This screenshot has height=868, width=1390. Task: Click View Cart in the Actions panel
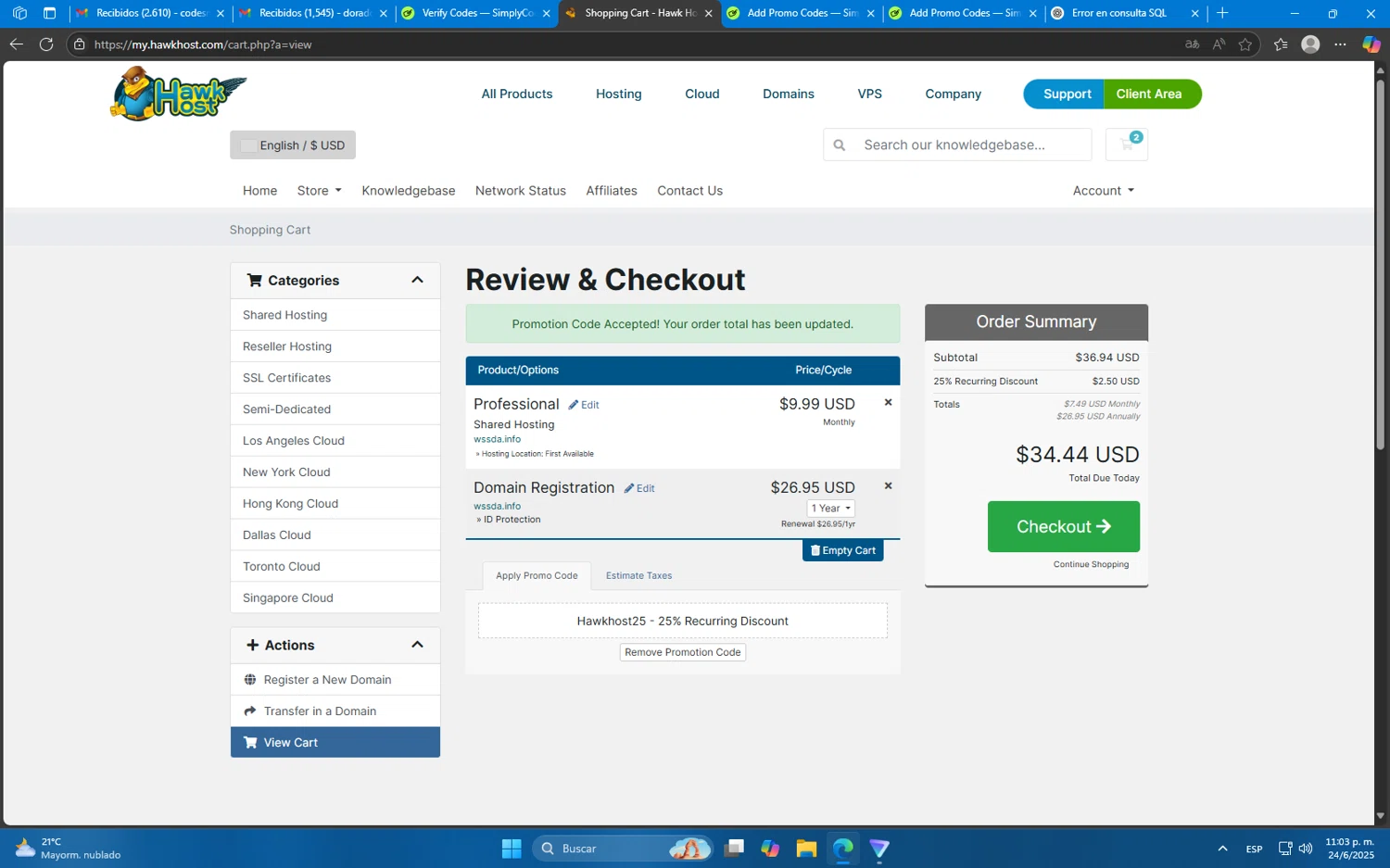pyautogui.click(x=335, y=742)
